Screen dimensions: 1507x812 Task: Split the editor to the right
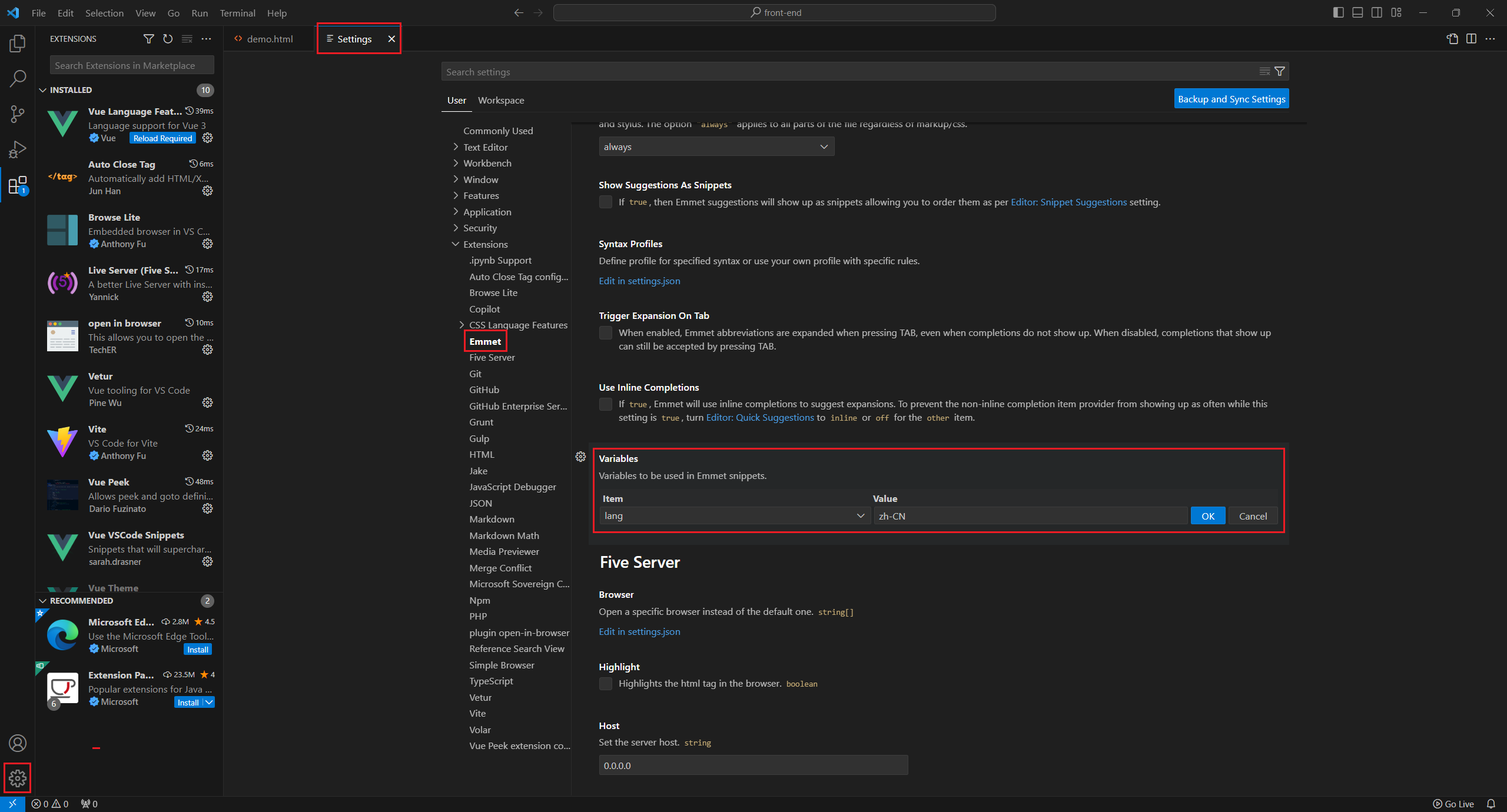[x=1471, y=39]
